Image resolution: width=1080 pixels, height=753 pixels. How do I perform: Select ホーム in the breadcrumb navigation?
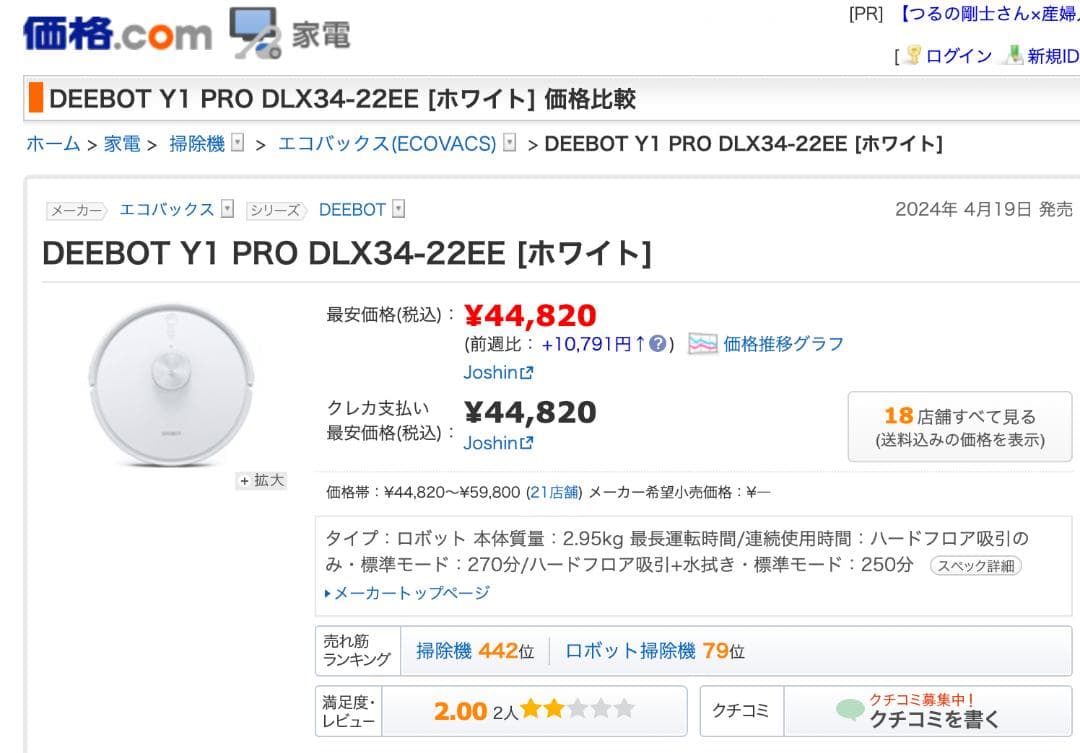[x=52, y=143]
